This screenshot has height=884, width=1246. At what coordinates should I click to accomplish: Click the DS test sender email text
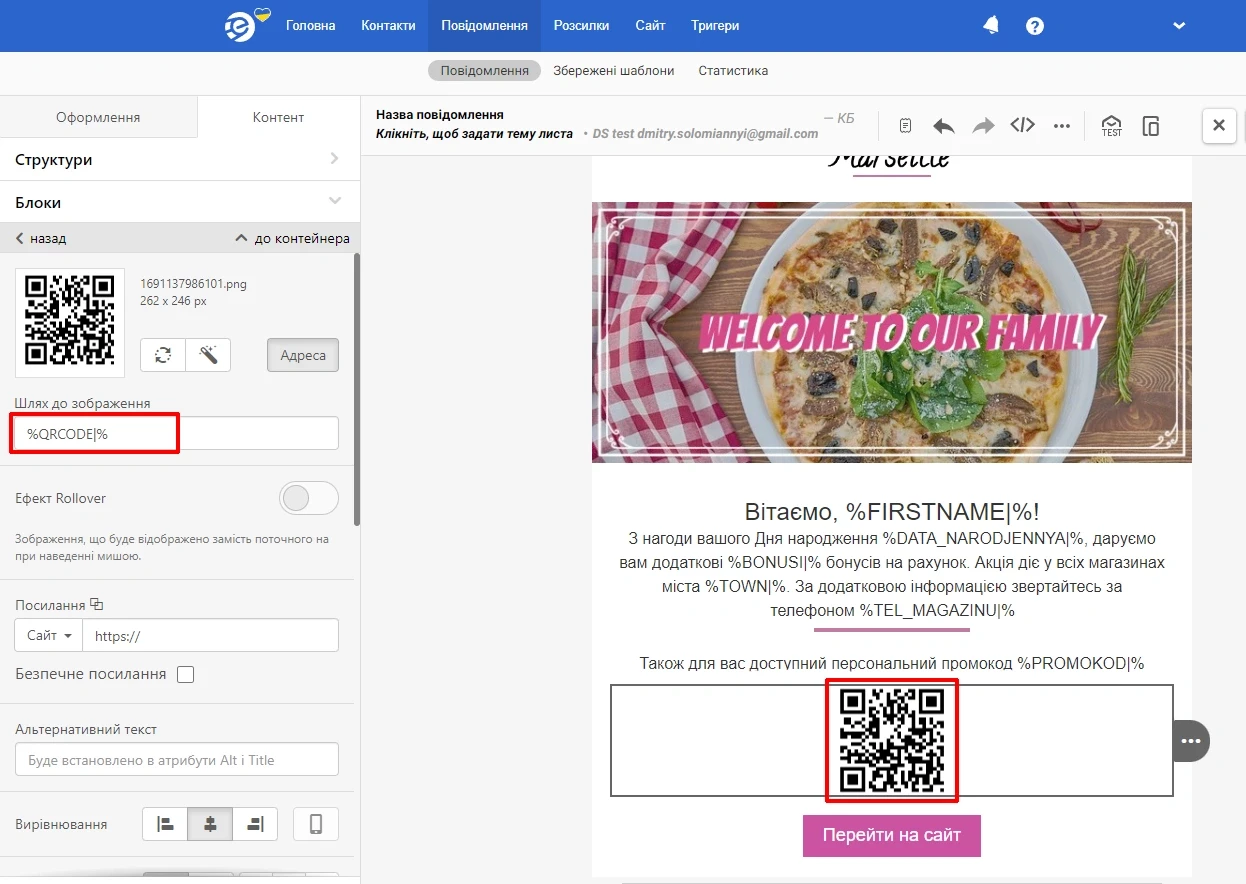705,134
